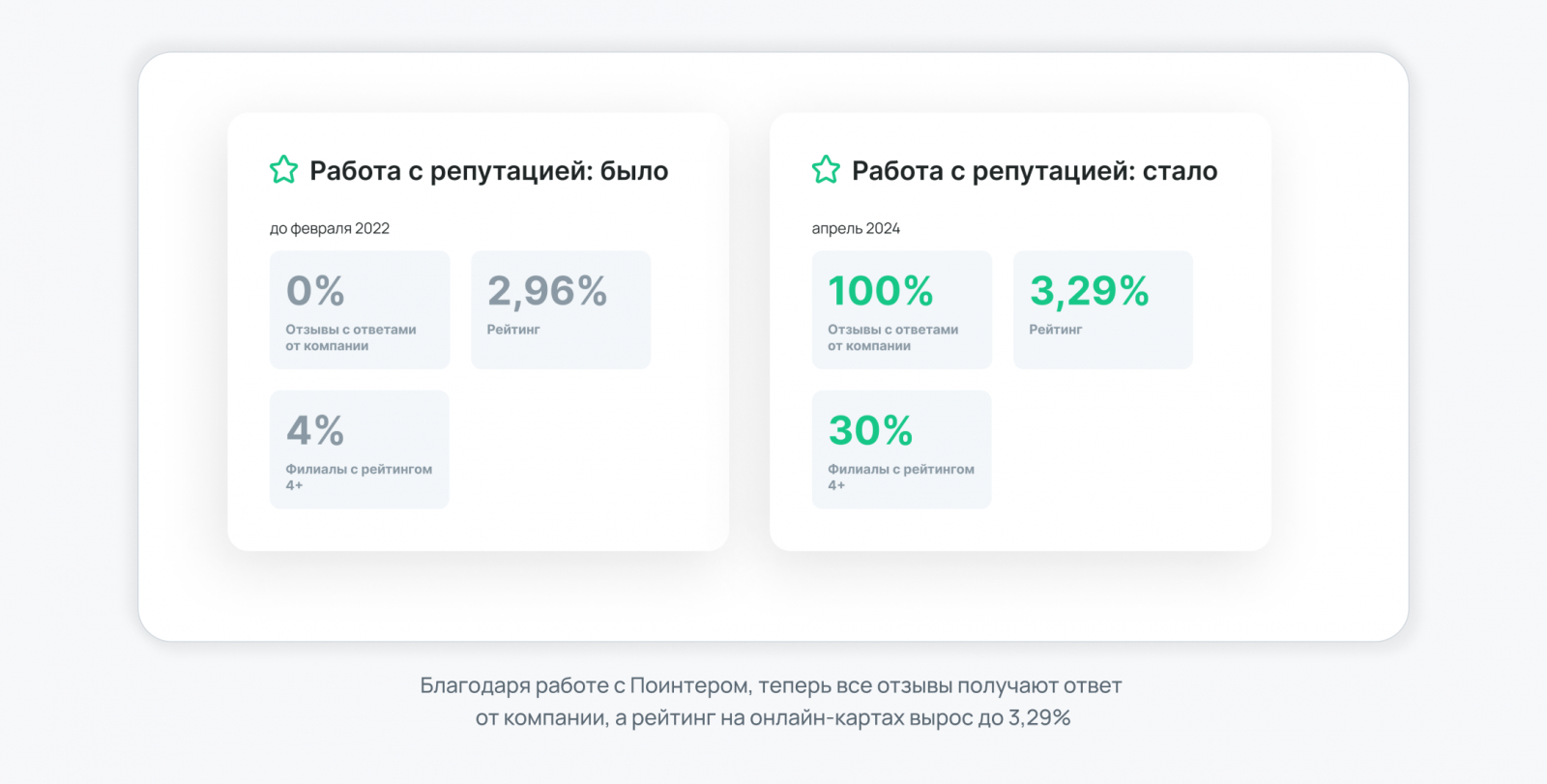The width and height of the screenshot is (1547, 784).
Task: Click the green star beside the "было" heading
Action: tap(283, 170)
